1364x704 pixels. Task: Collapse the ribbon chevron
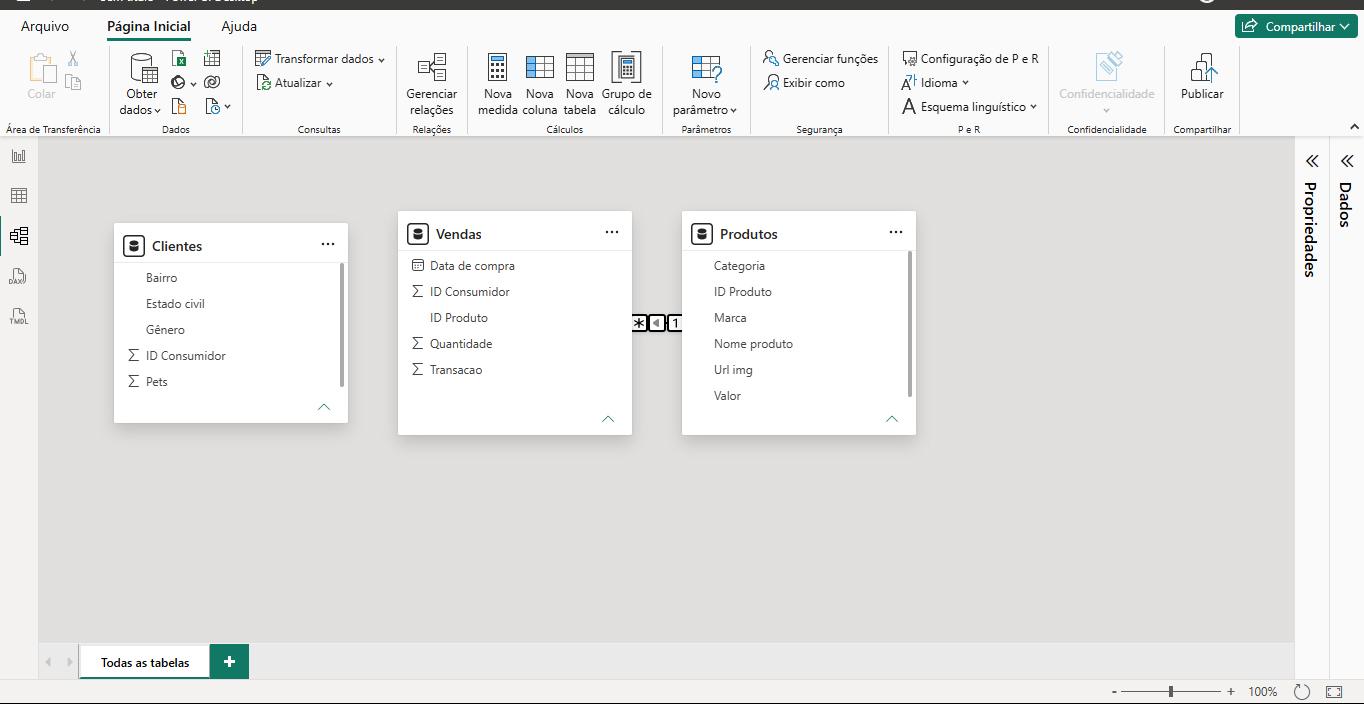1355,127
